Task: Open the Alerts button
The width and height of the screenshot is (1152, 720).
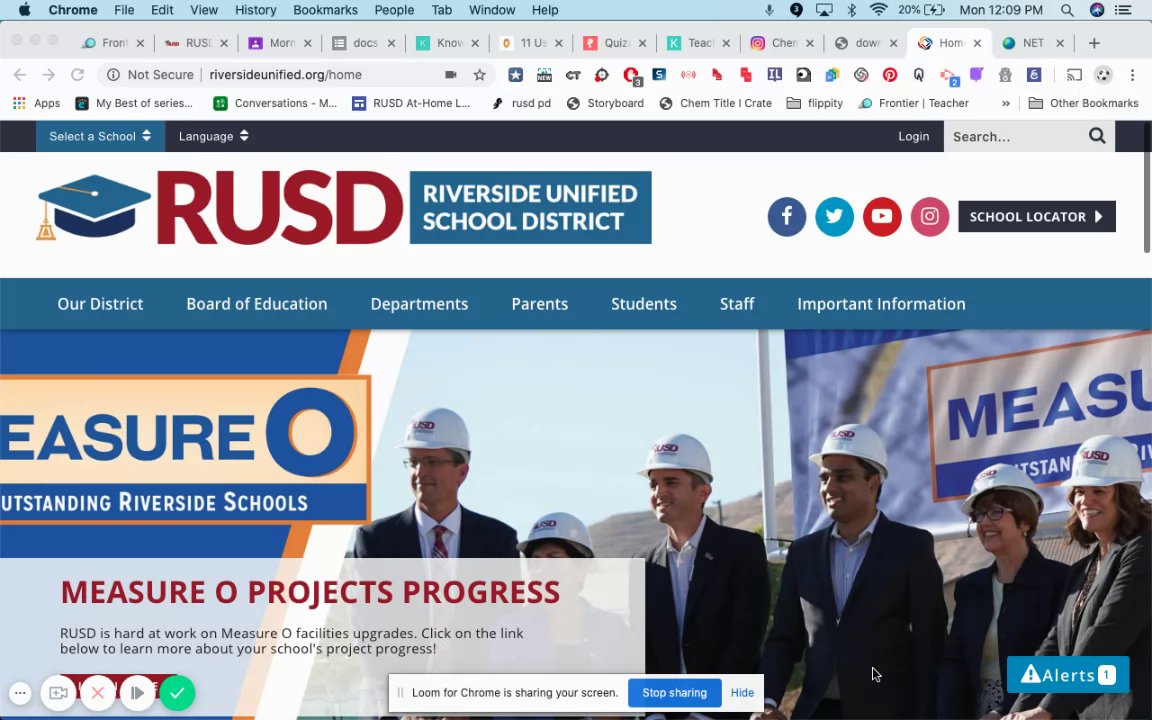Action: pos(1068,674)
